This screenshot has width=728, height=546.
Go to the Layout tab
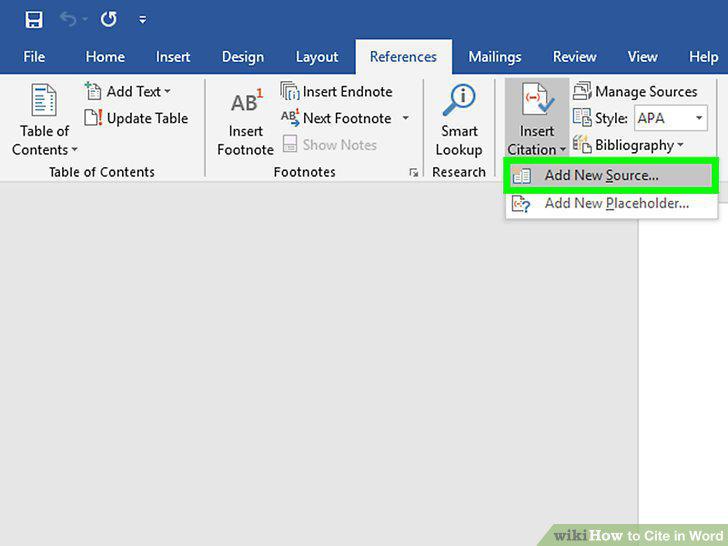tap(317, 57)
